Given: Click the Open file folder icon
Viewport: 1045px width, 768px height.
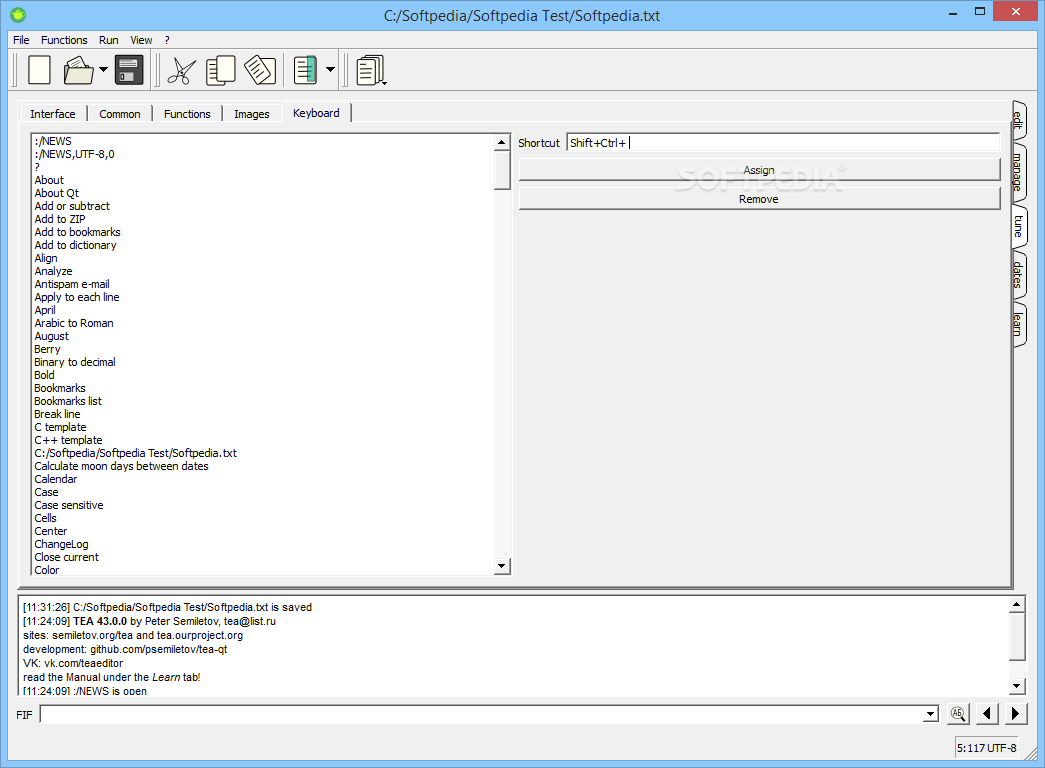Looking at the screenshot, I should [x=79, y=70].
